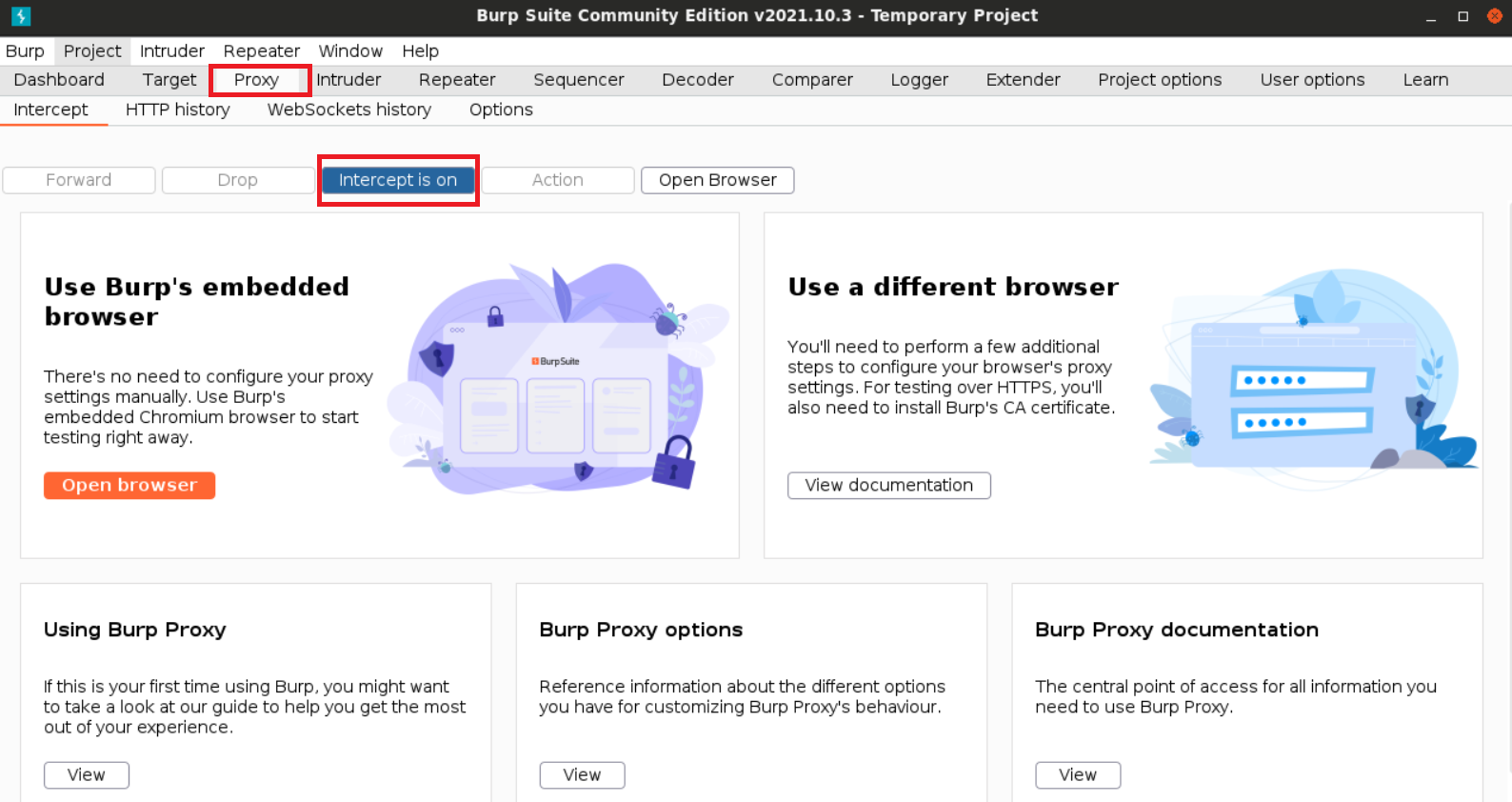
Task: Click the Drop button
Action: click(x=238, y=180)
